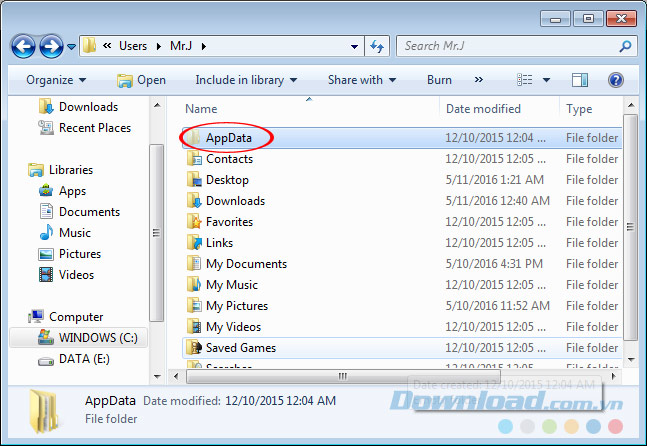The image size is (647, 446).
Task: Click the horizontal scrollbar thumb
Action: 343,376
